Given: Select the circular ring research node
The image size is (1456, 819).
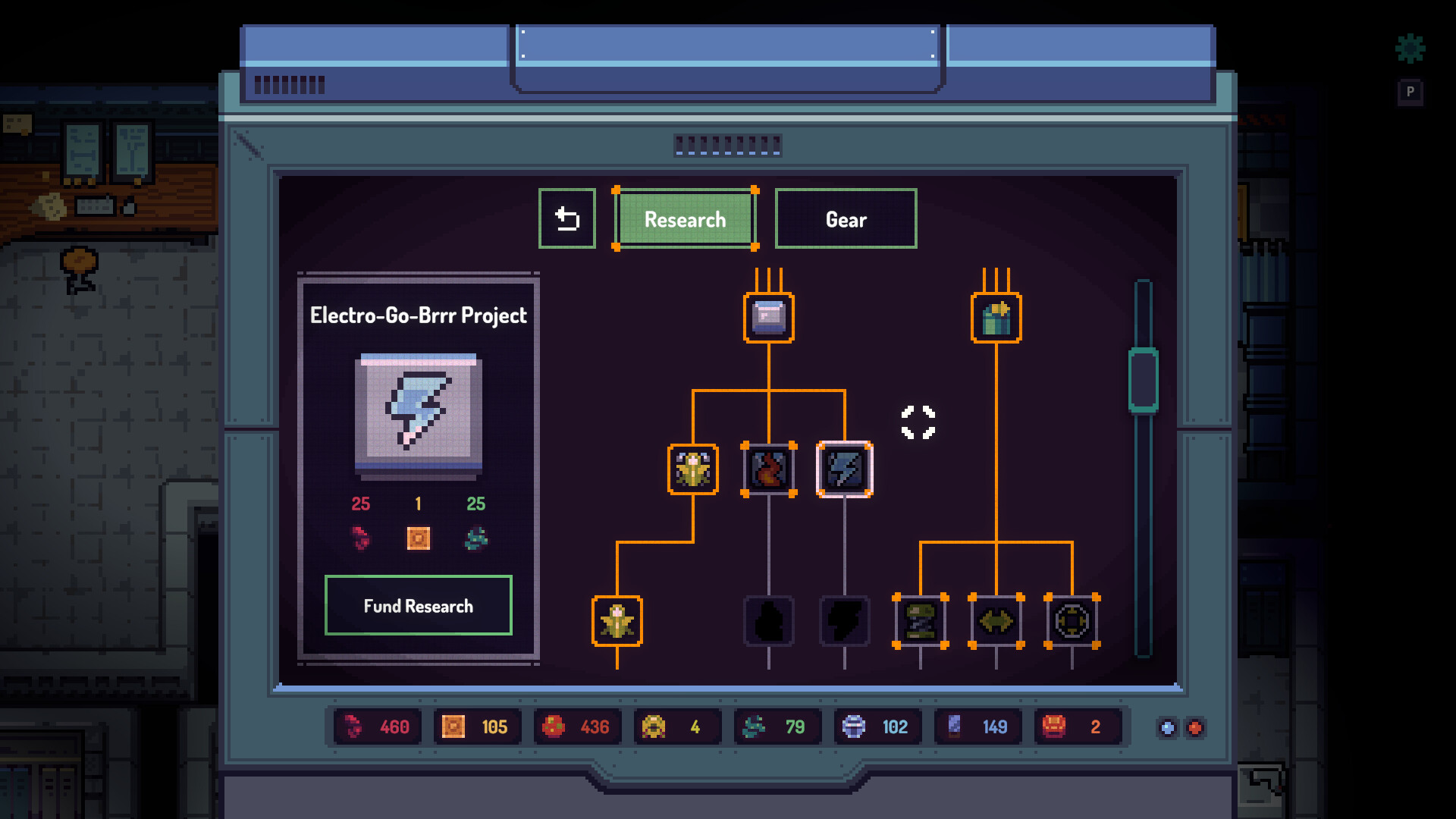Looking at the screenshot, I should coord(1070,622).
